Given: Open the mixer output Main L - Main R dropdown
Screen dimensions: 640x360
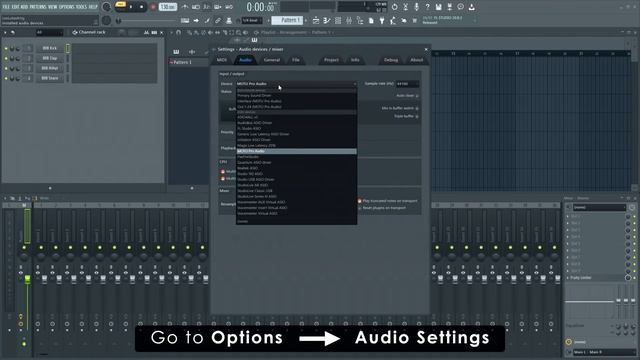Looking at the screenshot, I should tap(603, 352).
